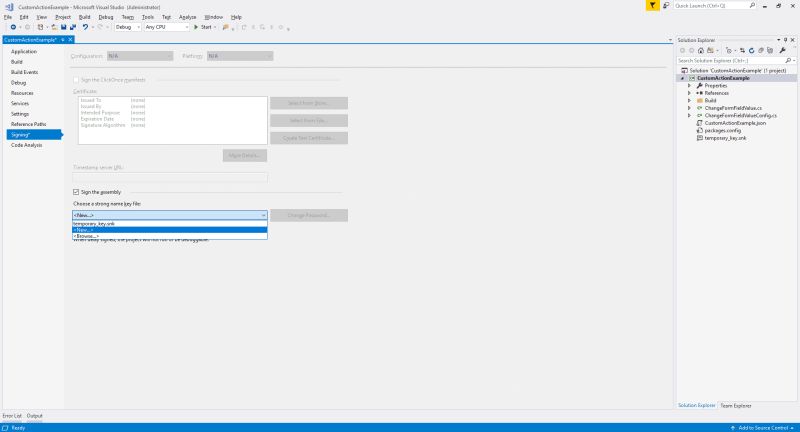Click the Solution Explorer search magnifier icon

788,61
